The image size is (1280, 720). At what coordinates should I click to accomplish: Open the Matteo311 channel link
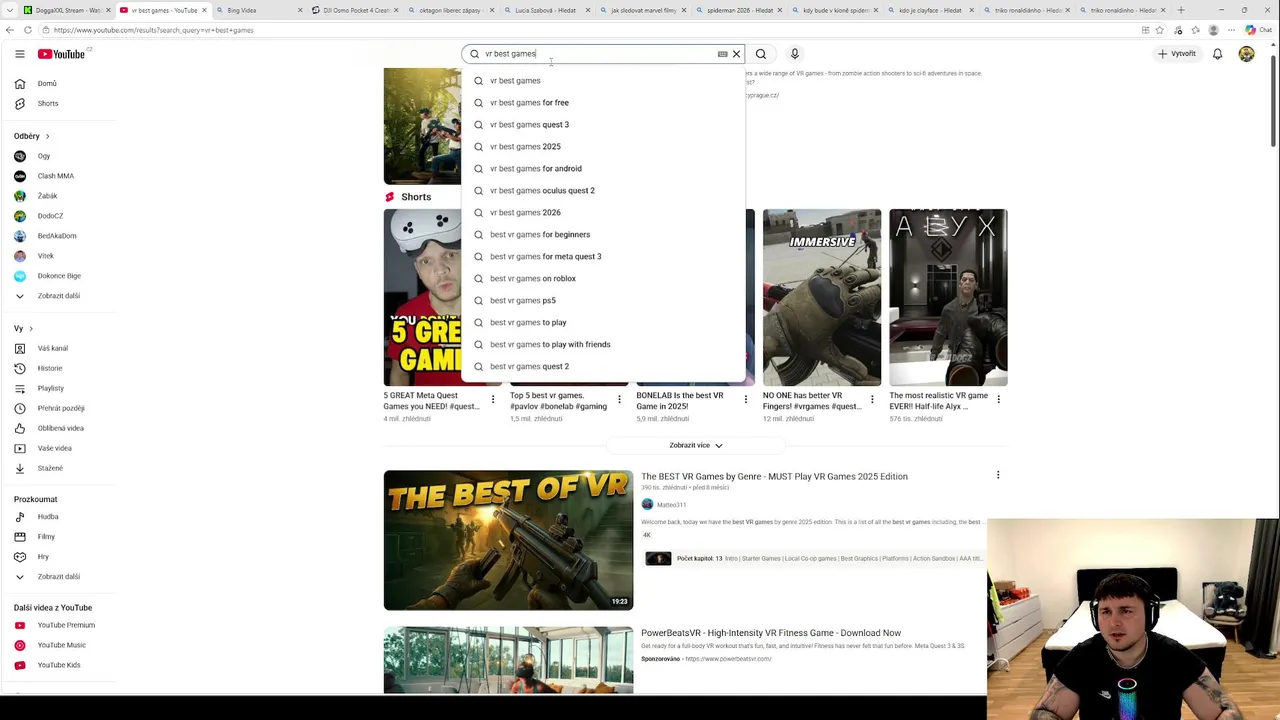coord(671,505)
